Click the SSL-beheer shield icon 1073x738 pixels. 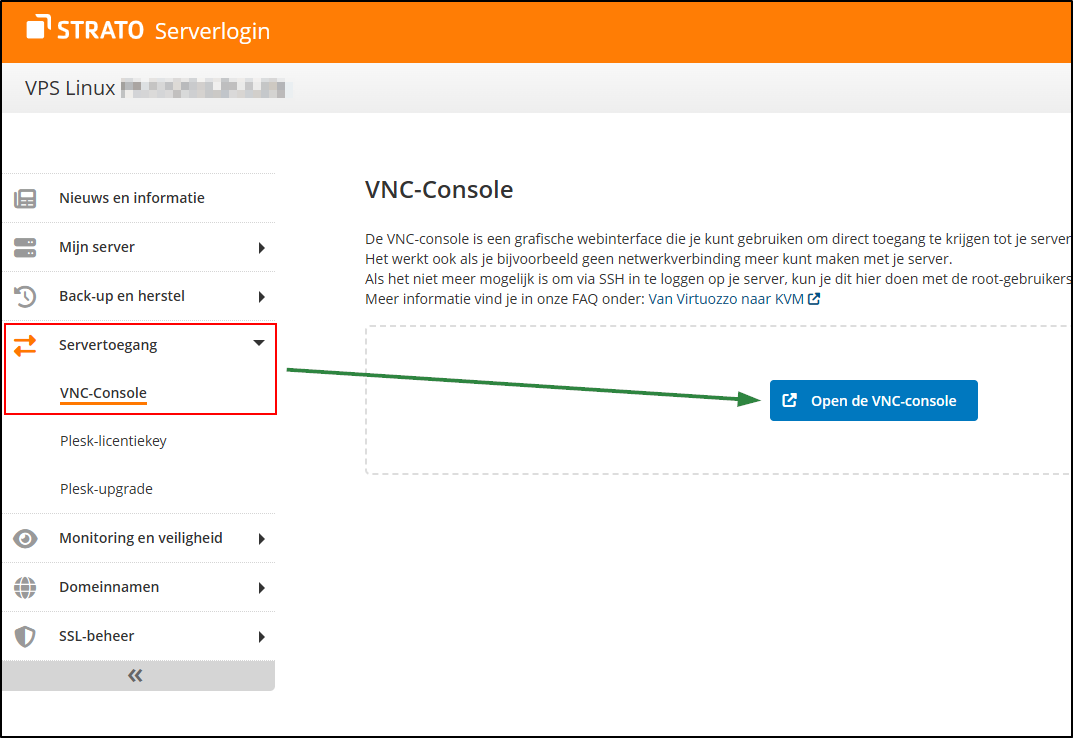pos(23,636)
